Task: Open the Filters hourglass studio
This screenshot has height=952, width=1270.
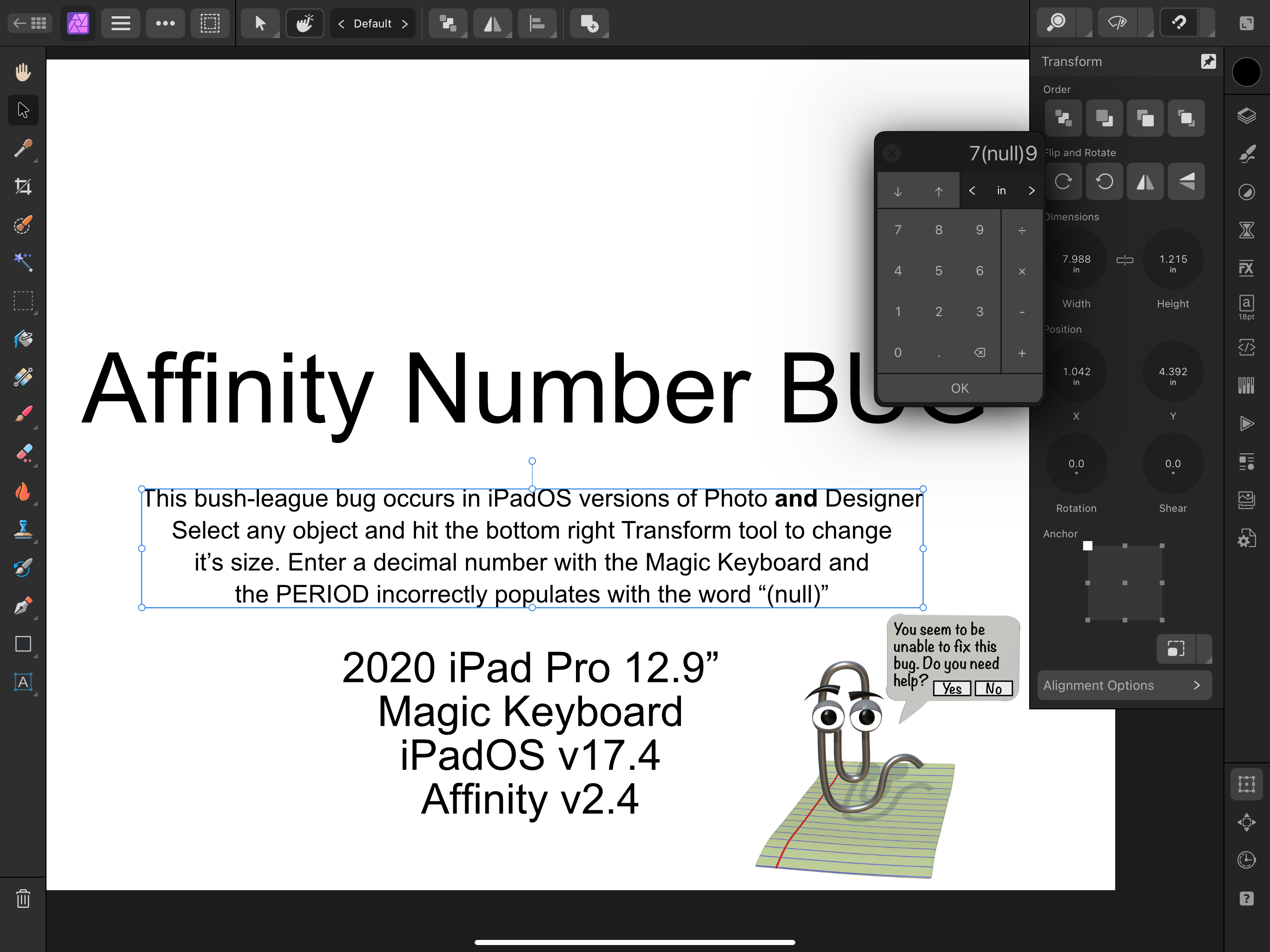Action: click(x=1246, y=230)
